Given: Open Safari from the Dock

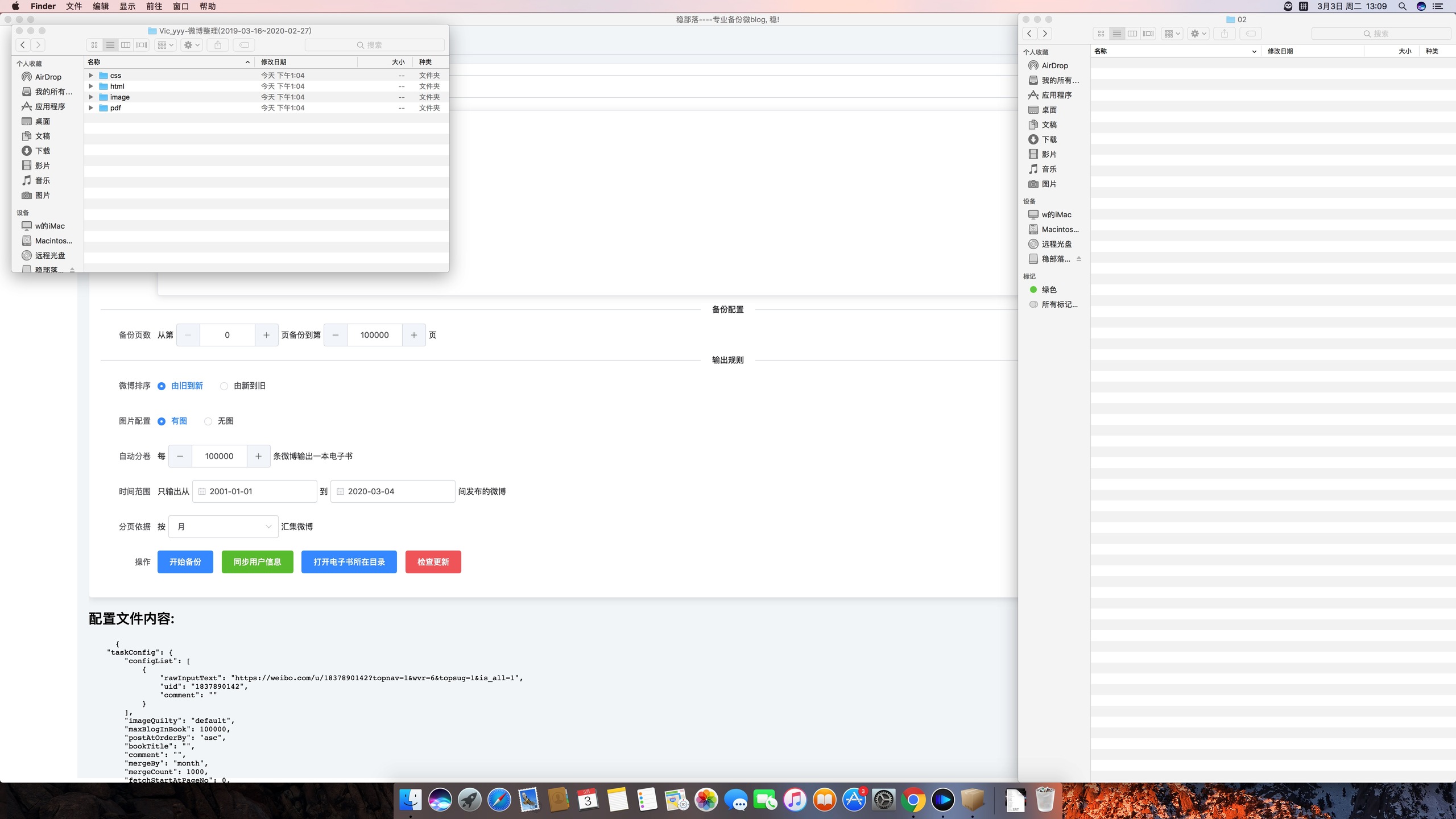Looking at the screenshot, I should pyautogui.click(x=499, y=800).
